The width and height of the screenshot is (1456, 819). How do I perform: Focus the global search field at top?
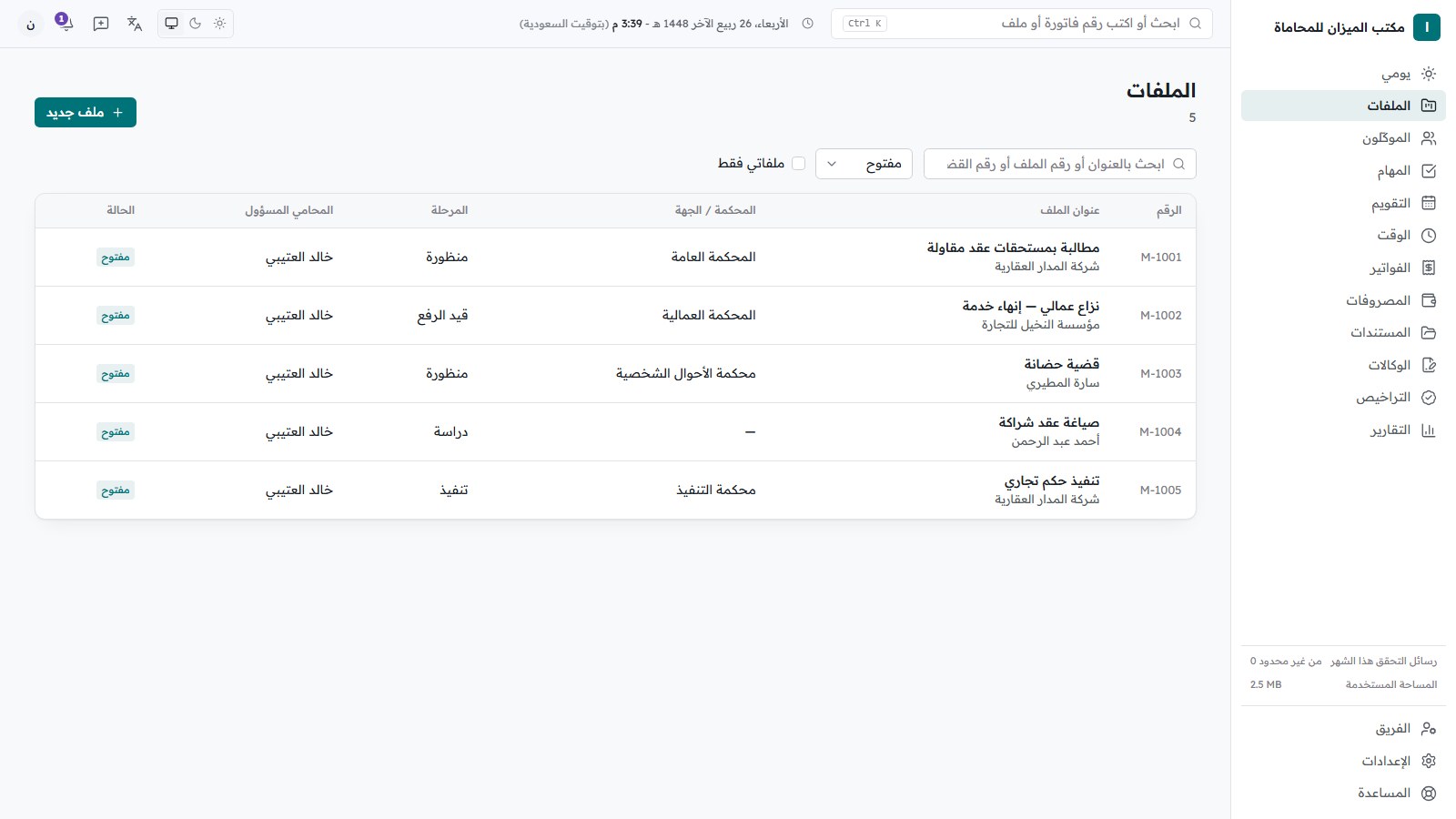(1022, 24)
